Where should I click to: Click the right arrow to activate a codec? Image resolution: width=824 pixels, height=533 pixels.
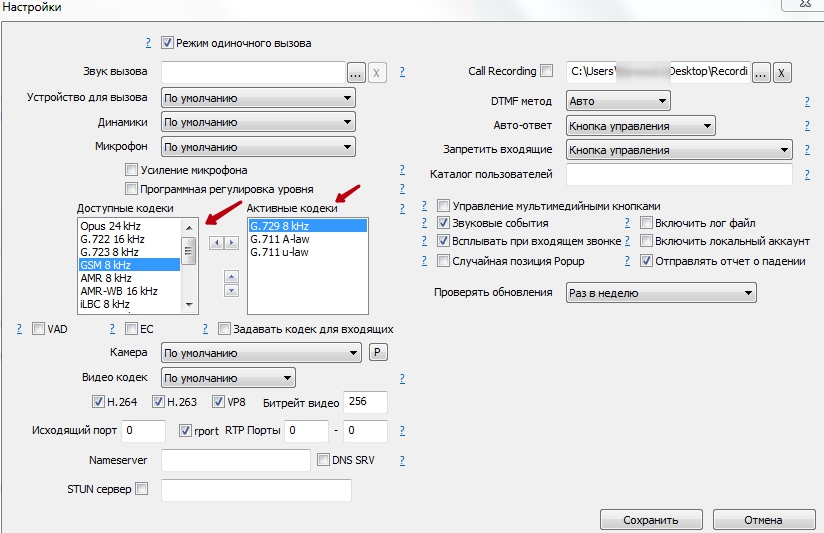pos(229,243)
